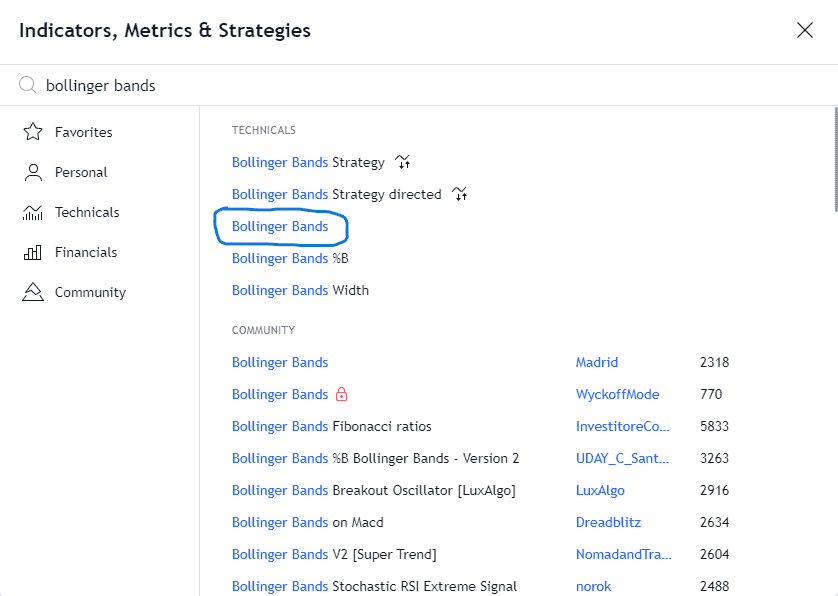Add the circled Bollinger Bands indicator

coord(280,226)
